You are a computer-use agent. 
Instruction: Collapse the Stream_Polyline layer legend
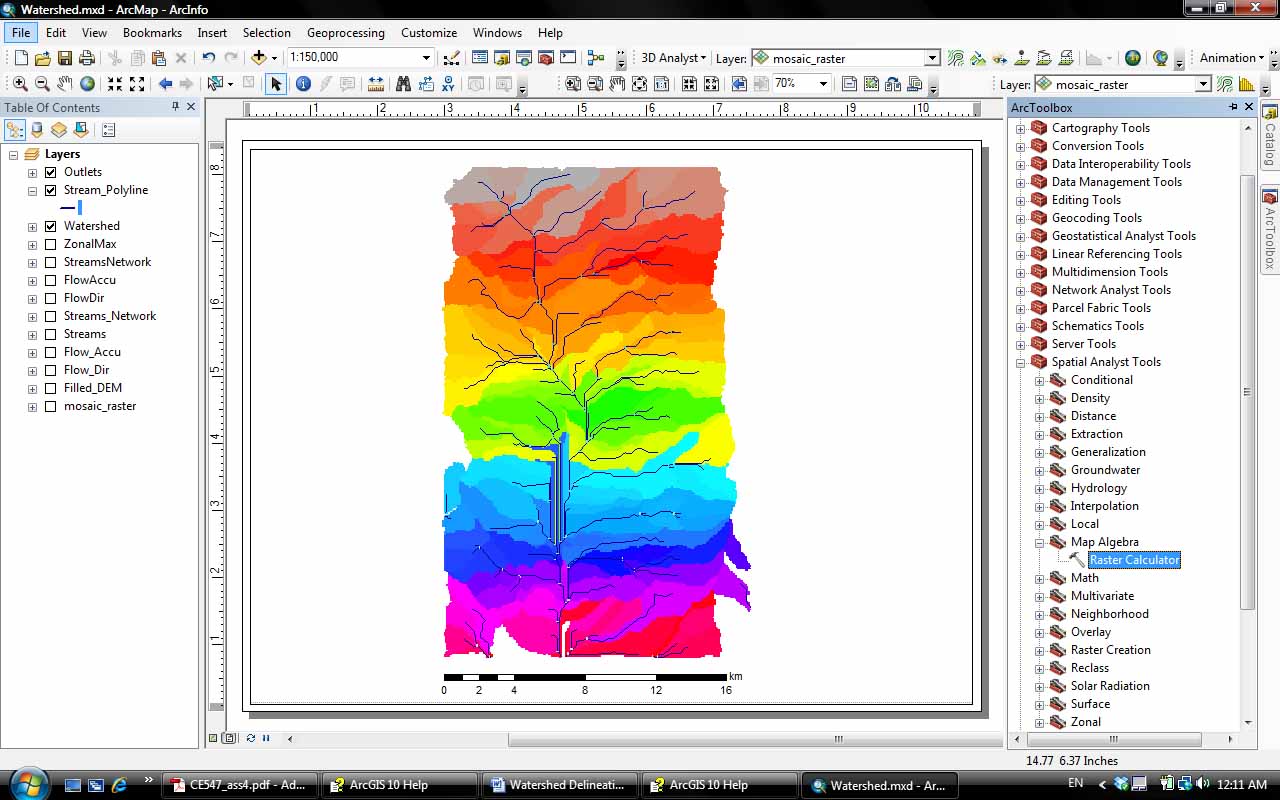coord(32,190)
